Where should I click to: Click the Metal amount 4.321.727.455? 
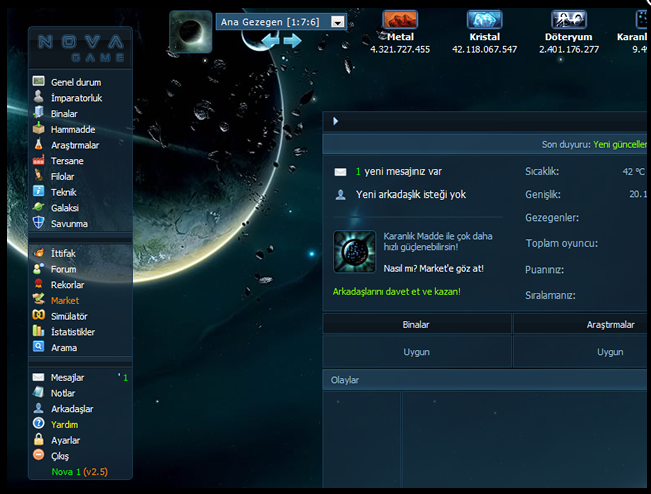point(400,49)
